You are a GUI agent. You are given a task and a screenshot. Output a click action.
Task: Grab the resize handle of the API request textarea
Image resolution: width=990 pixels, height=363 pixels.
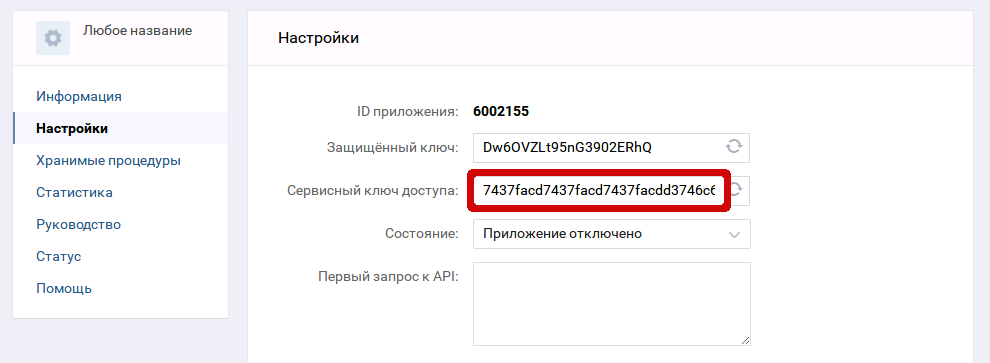pos(745,340)
